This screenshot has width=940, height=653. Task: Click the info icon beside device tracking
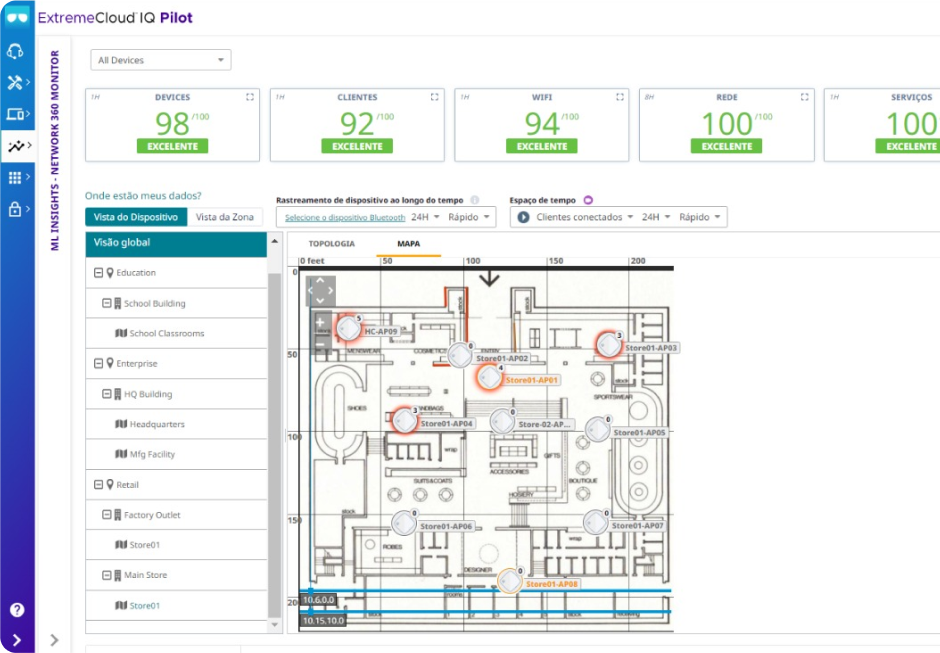(x=475, y=200)
